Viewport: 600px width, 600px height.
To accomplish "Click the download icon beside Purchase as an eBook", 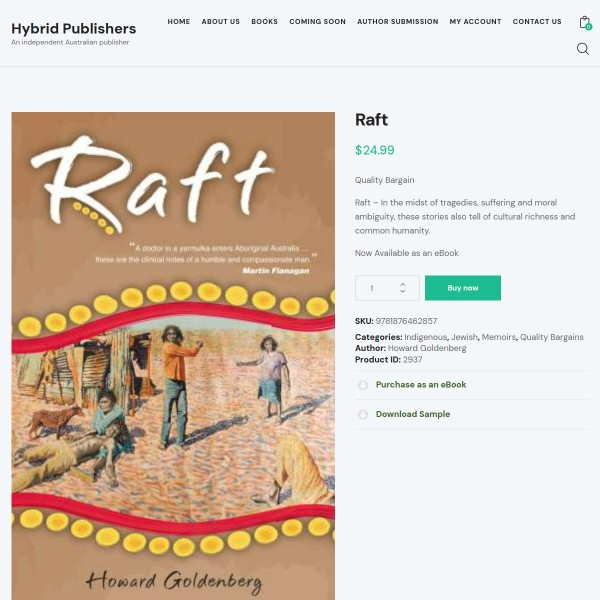I will [363, 385].
